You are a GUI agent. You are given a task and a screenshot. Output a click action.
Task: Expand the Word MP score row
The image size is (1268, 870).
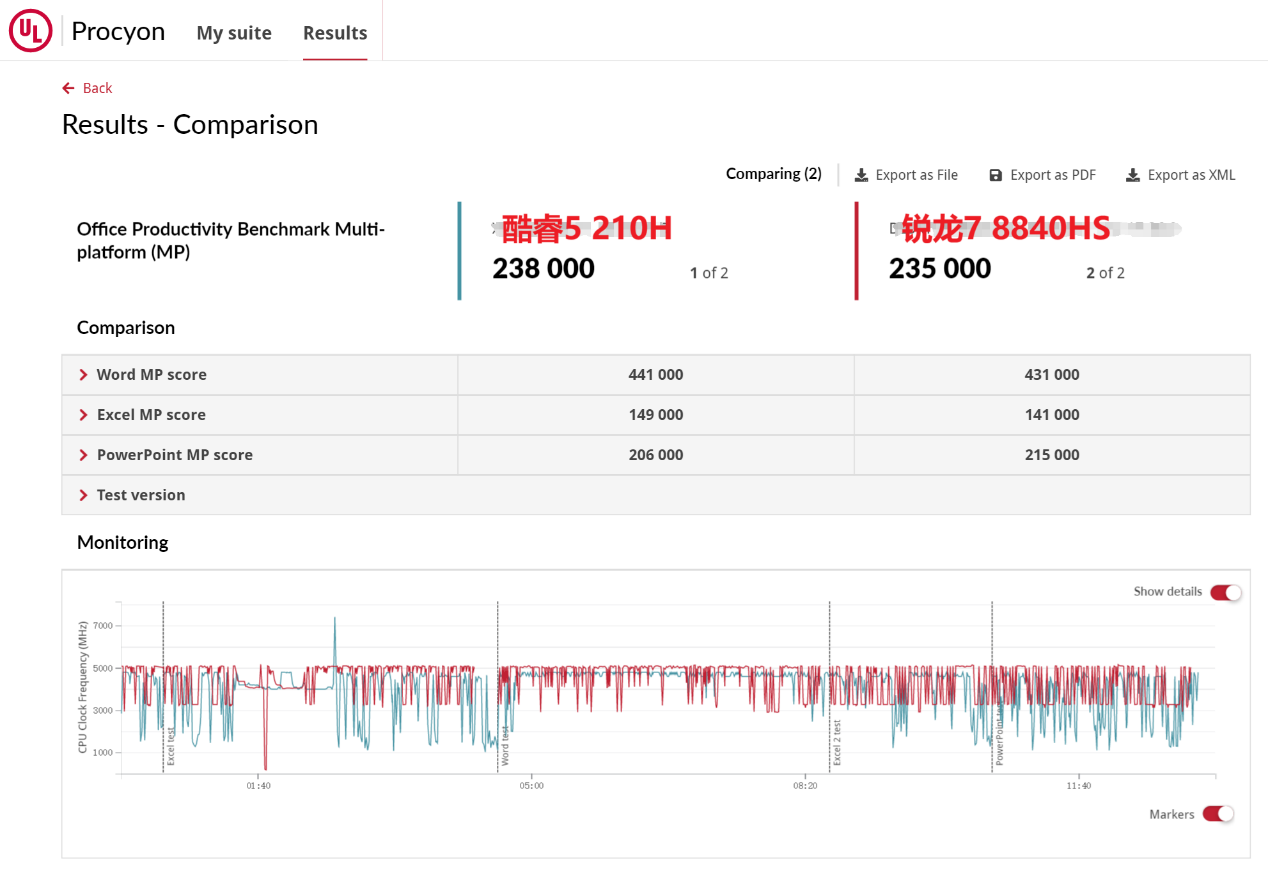(84, 375)
